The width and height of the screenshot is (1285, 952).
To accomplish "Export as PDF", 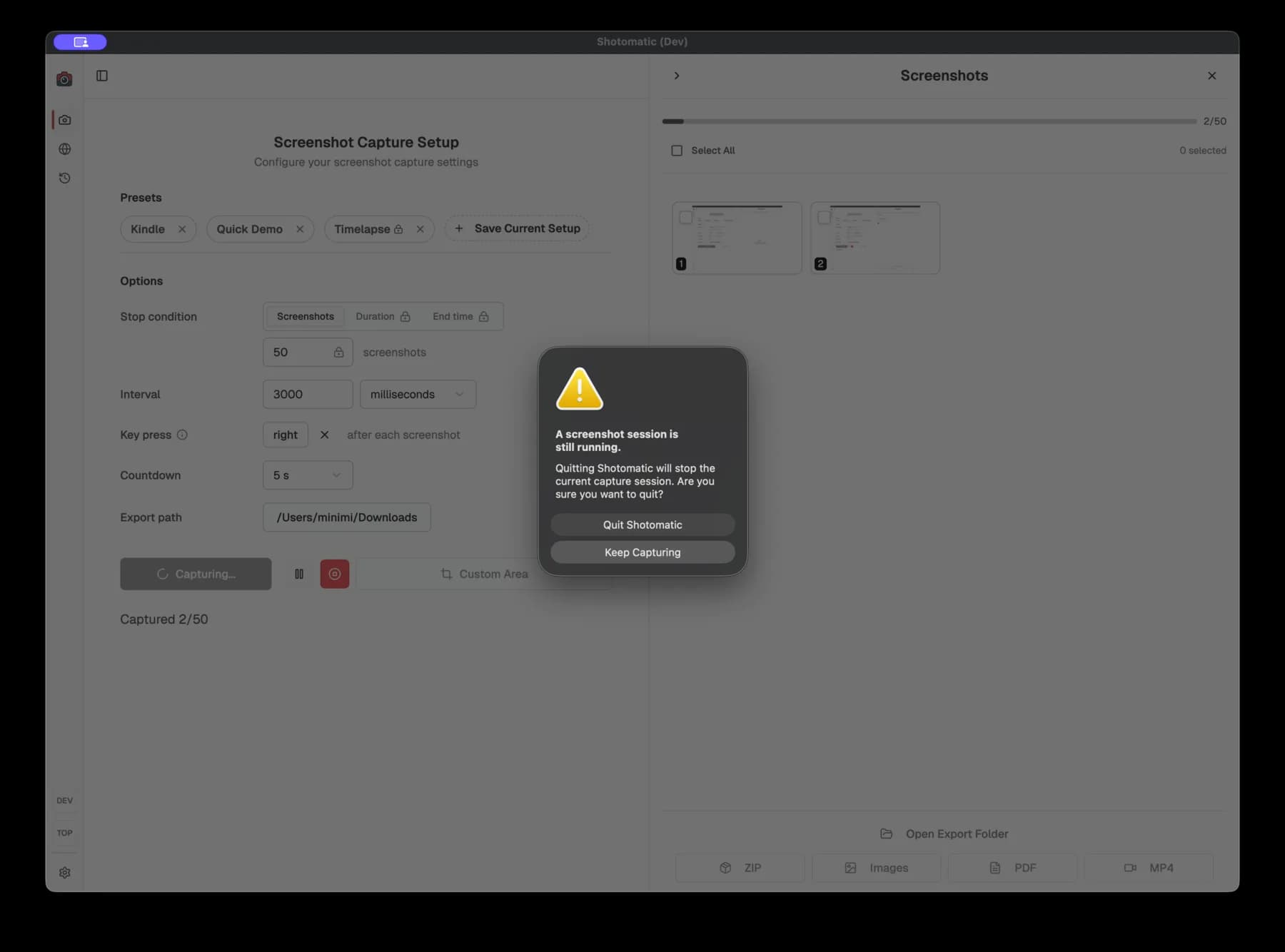I will click(1012, 868).
